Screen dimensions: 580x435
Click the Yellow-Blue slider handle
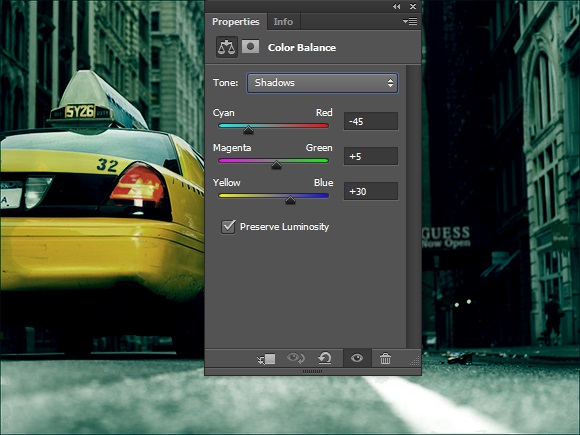(290, 200)
